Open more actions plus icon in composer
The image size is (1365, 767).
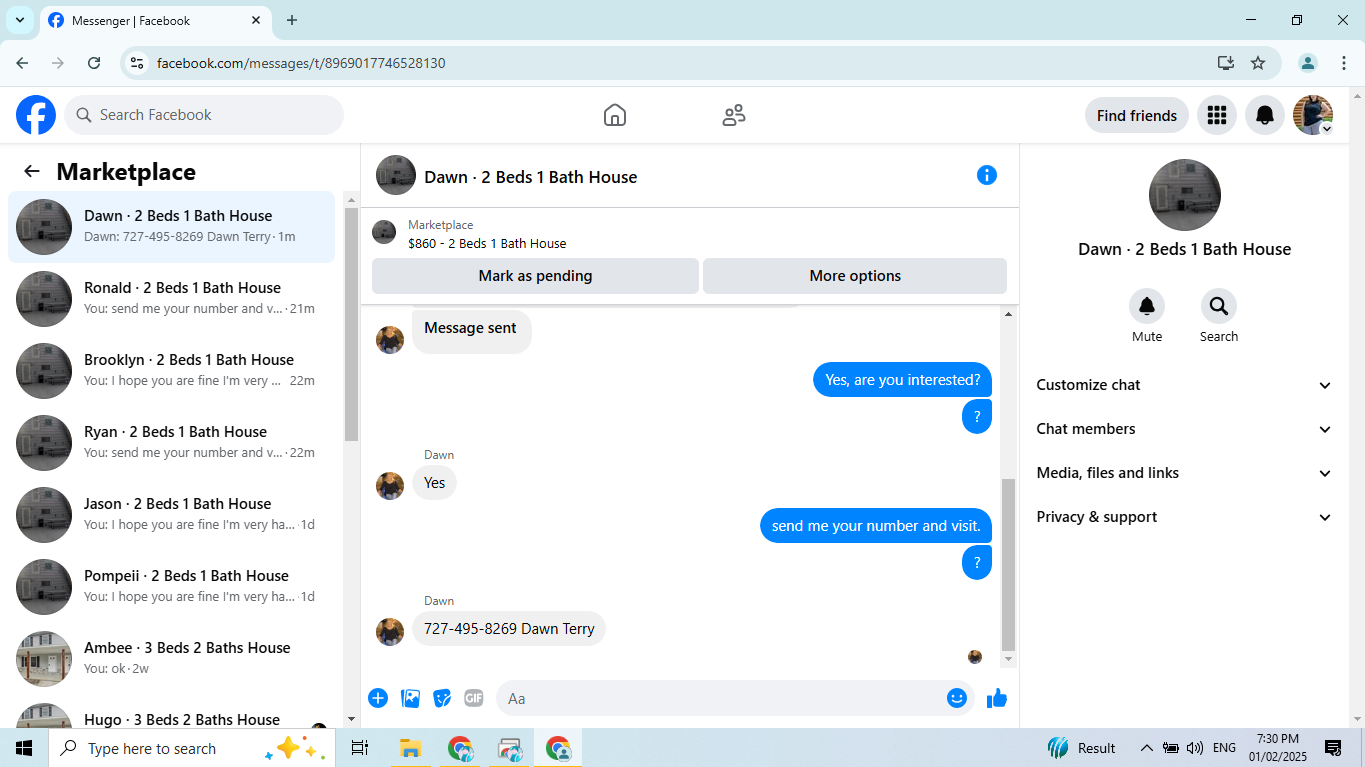tap(378, 698)
